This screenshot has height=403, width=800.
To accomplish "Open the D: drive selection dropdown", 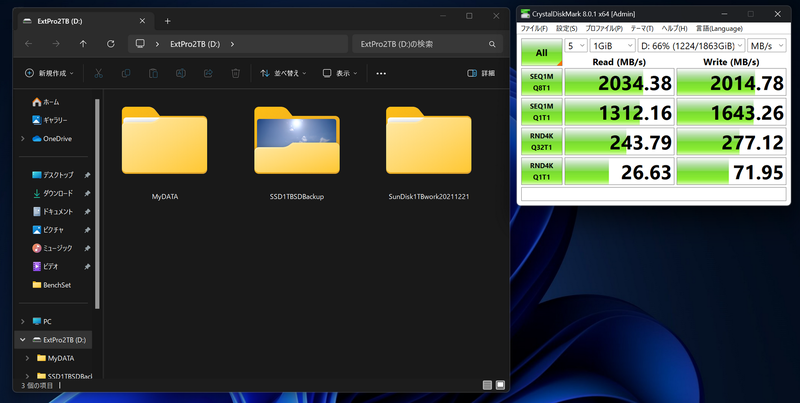I will click(x=686, y=46).
